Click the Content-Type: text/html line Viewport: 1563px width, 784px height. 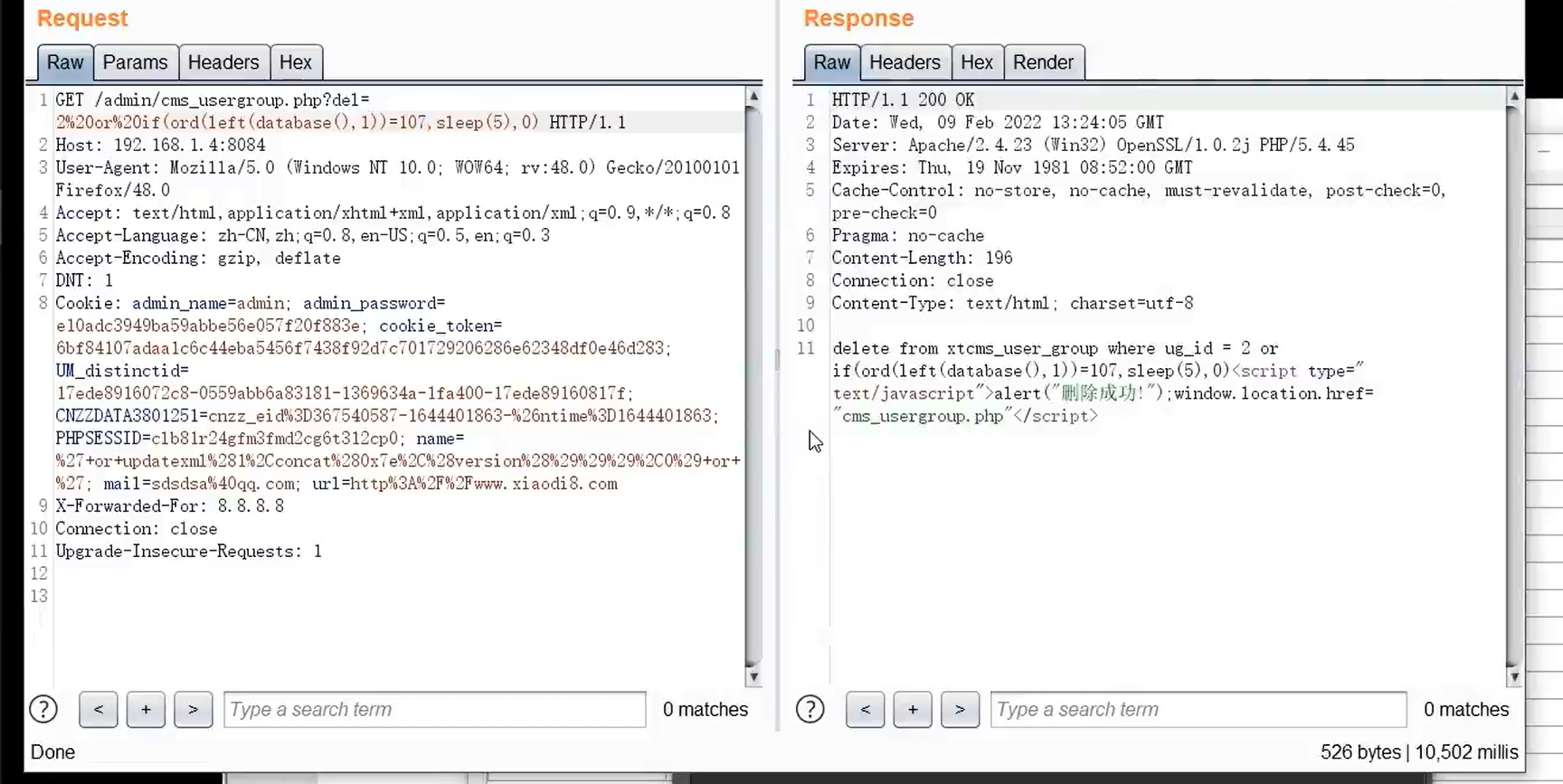point(1012,303)
